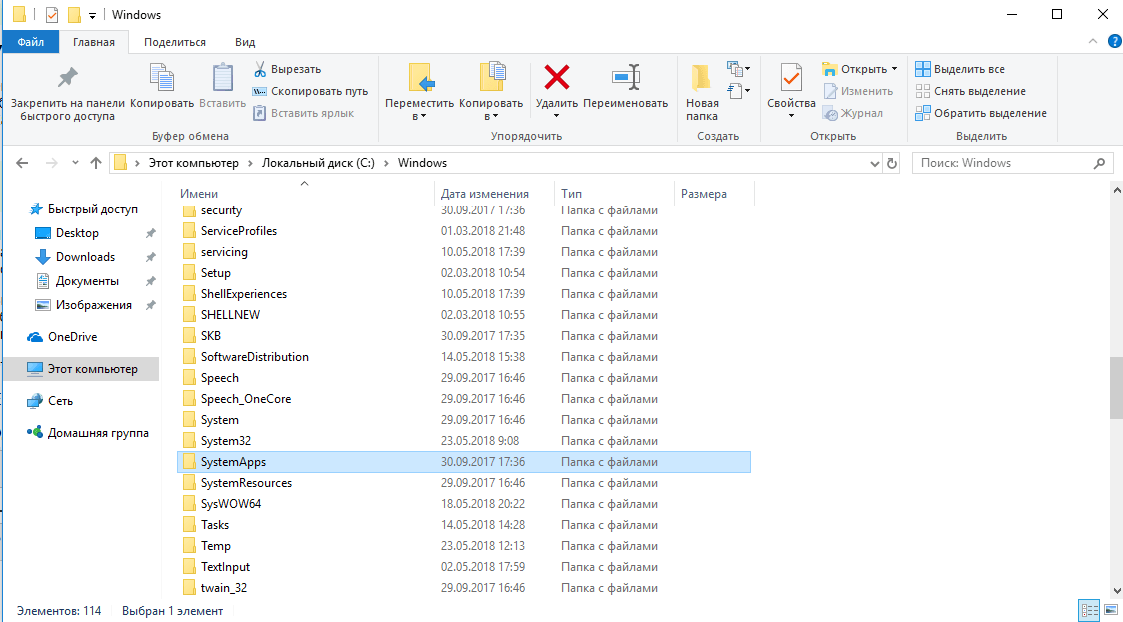
Task: Switch to the Поделиться tab
Action: point(175,42)
